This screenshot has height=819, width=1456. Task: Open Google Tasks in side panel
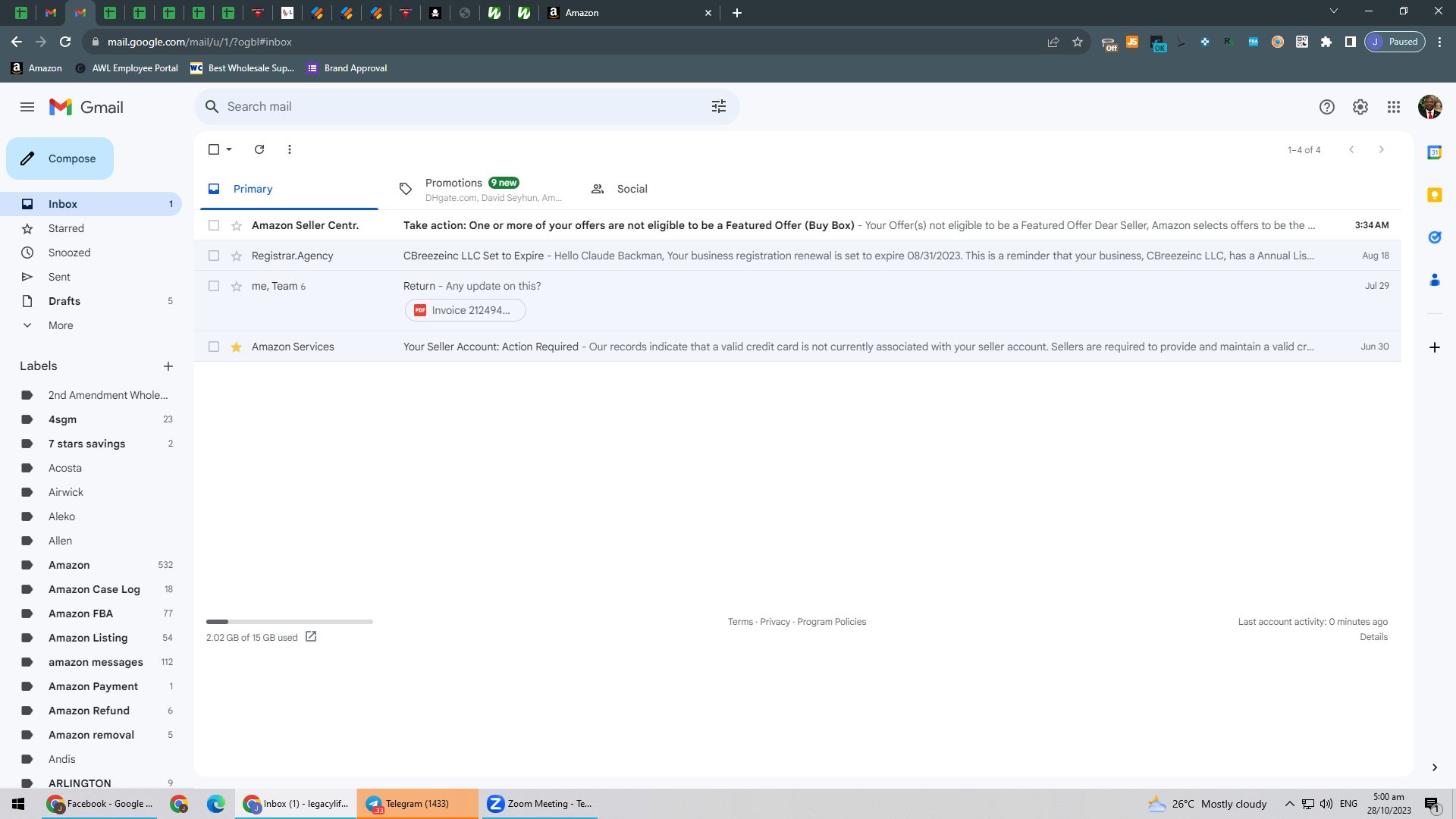tap(1435, 237)
